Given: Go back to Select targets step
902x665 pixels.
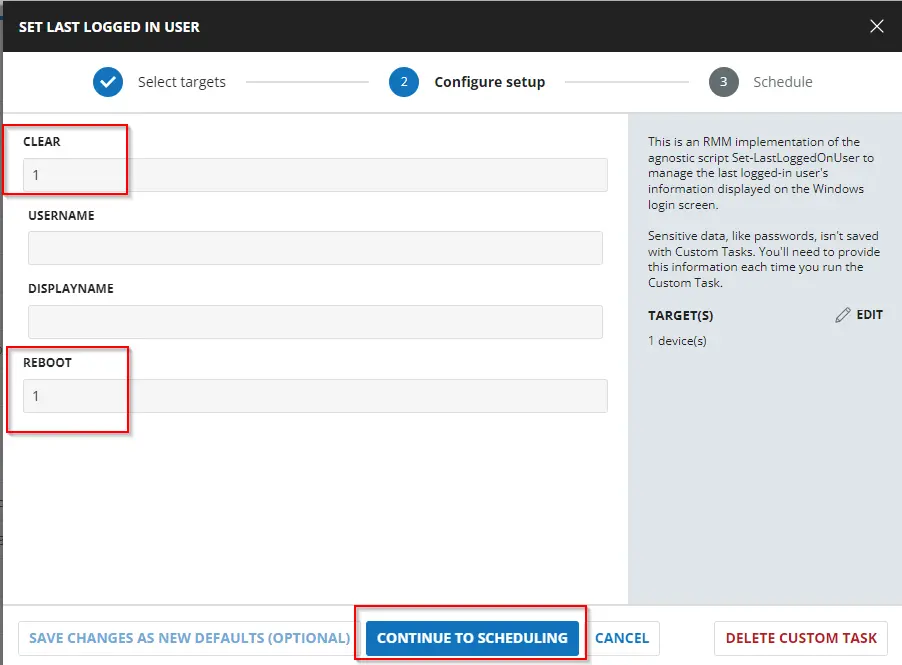Looking at the screenshot, I should [x=182, y=82].
